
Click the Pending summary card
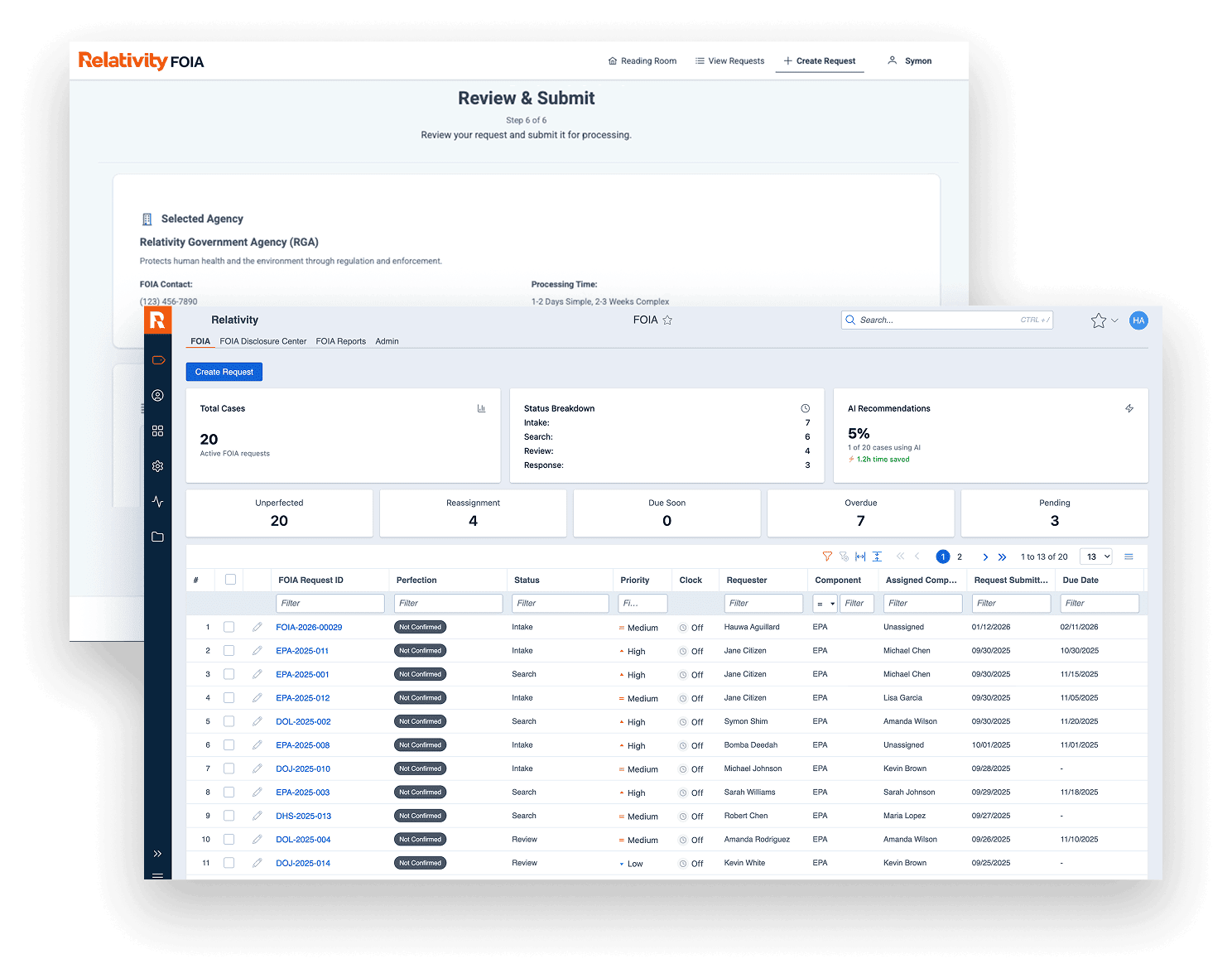pos(1055,513)
